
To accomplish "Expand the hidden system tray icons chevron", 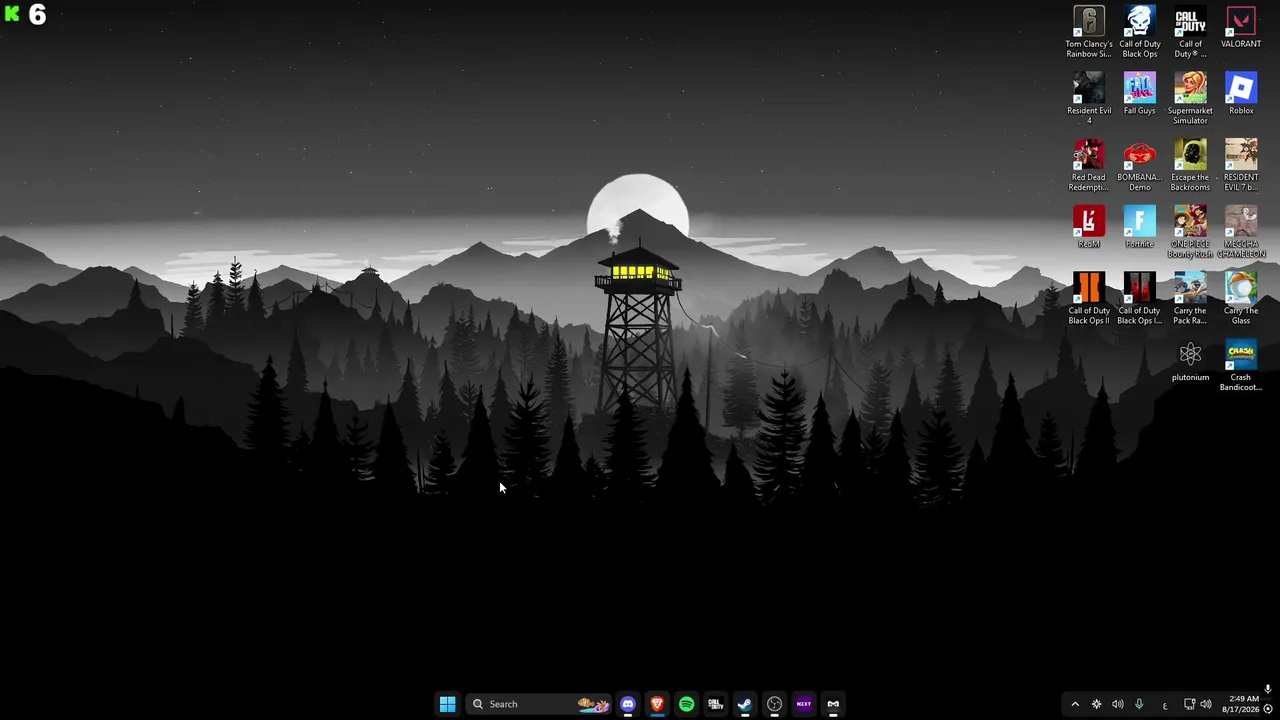I will point(1075,704).
